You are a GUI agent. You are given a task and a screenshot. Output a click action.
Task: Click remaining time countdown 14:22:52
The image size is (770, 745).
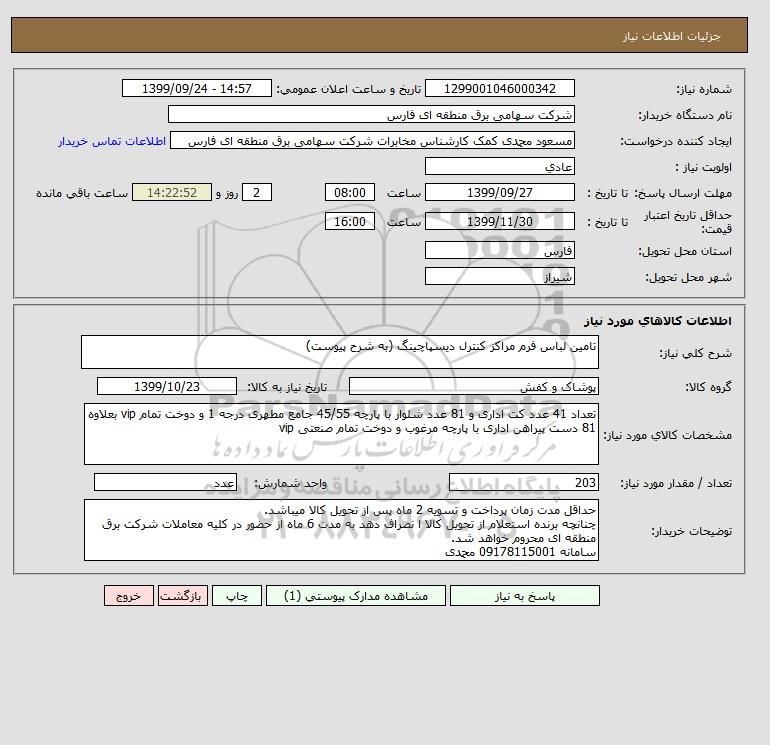(x=172, y=193)
